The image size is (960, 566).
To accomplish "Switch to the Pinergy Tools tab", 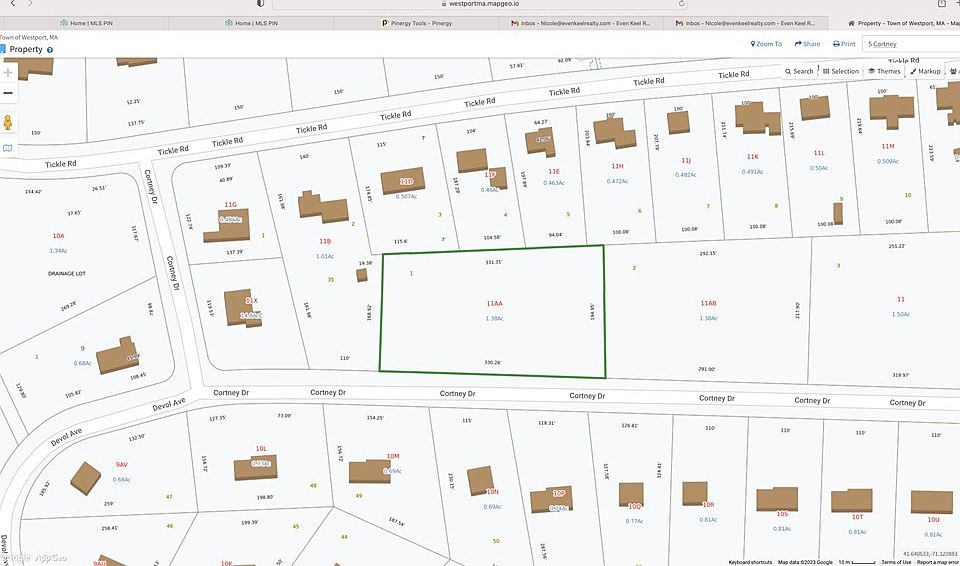I will [416, 23].
